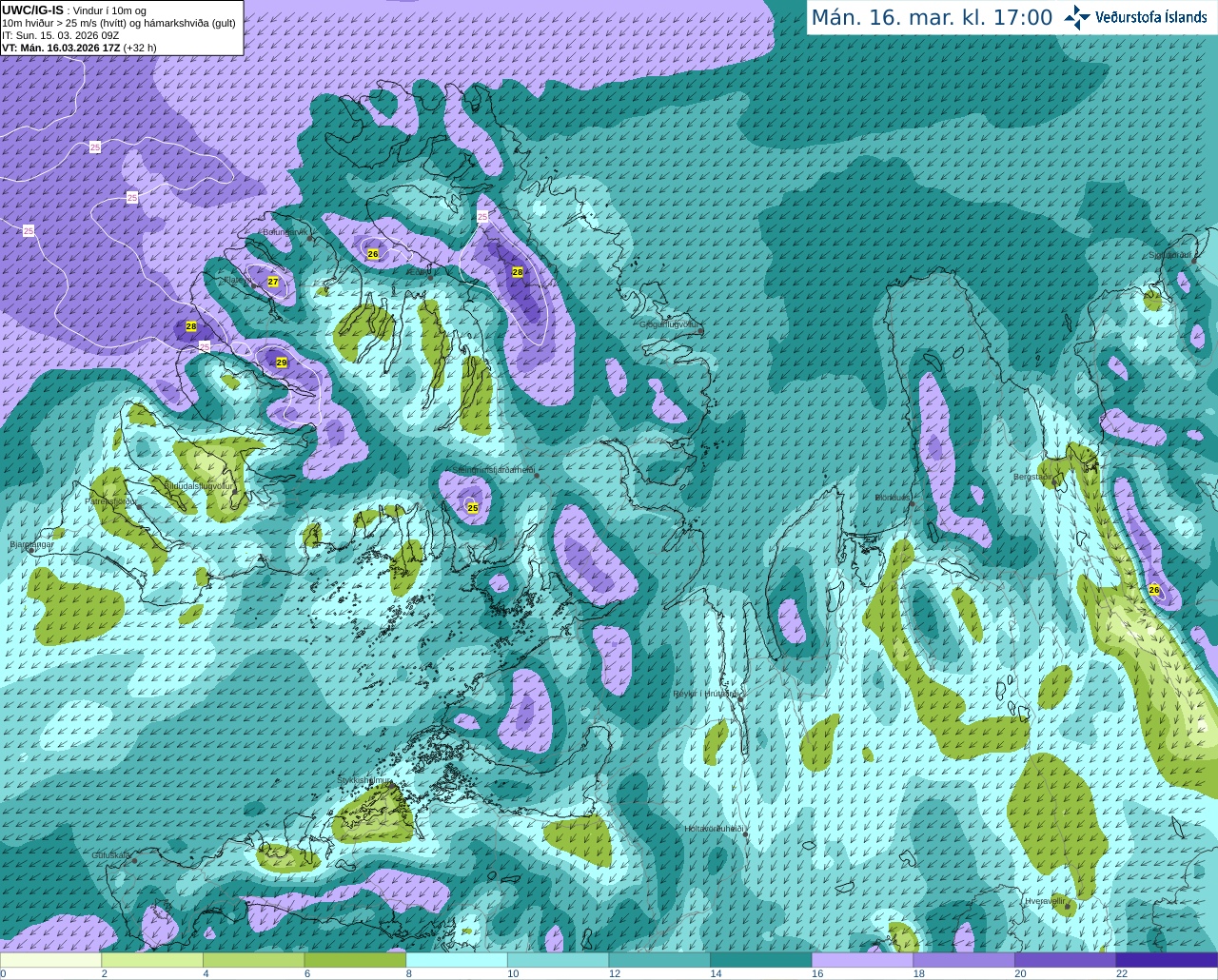Click the Flateyri place label
The width and height of the screenshot is (1218, 980).
point(236,280)
